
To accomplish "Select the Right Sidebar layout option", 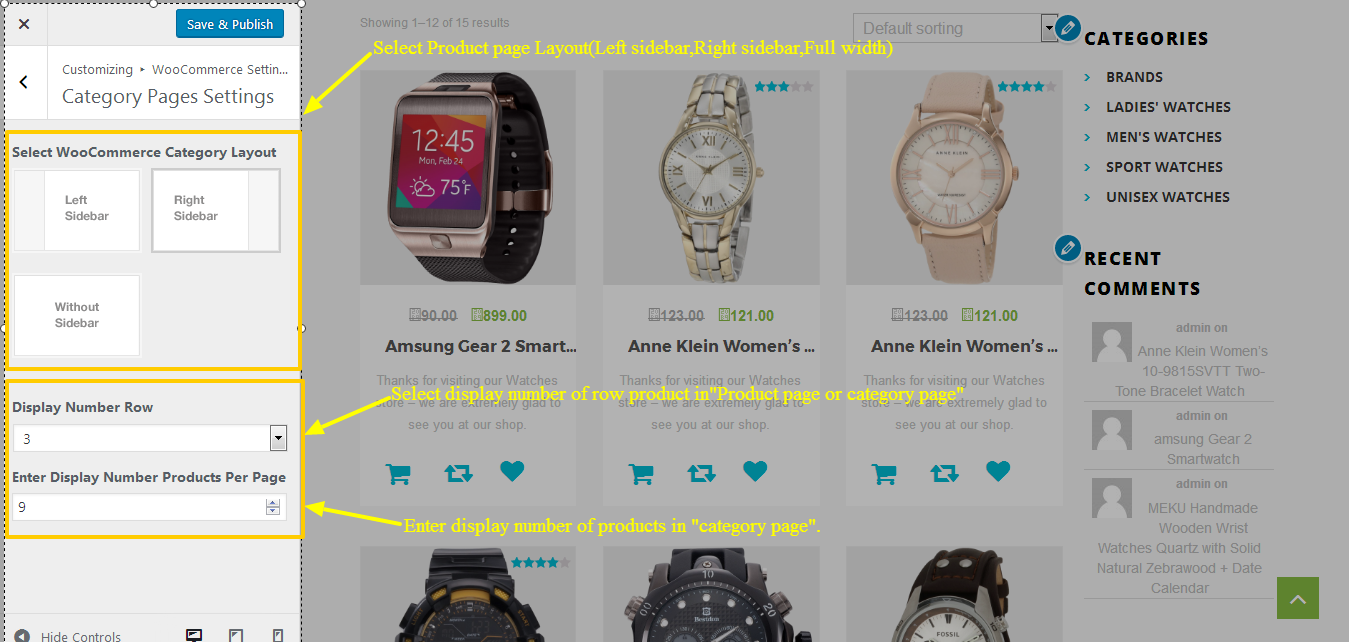I will click(216, 210).
